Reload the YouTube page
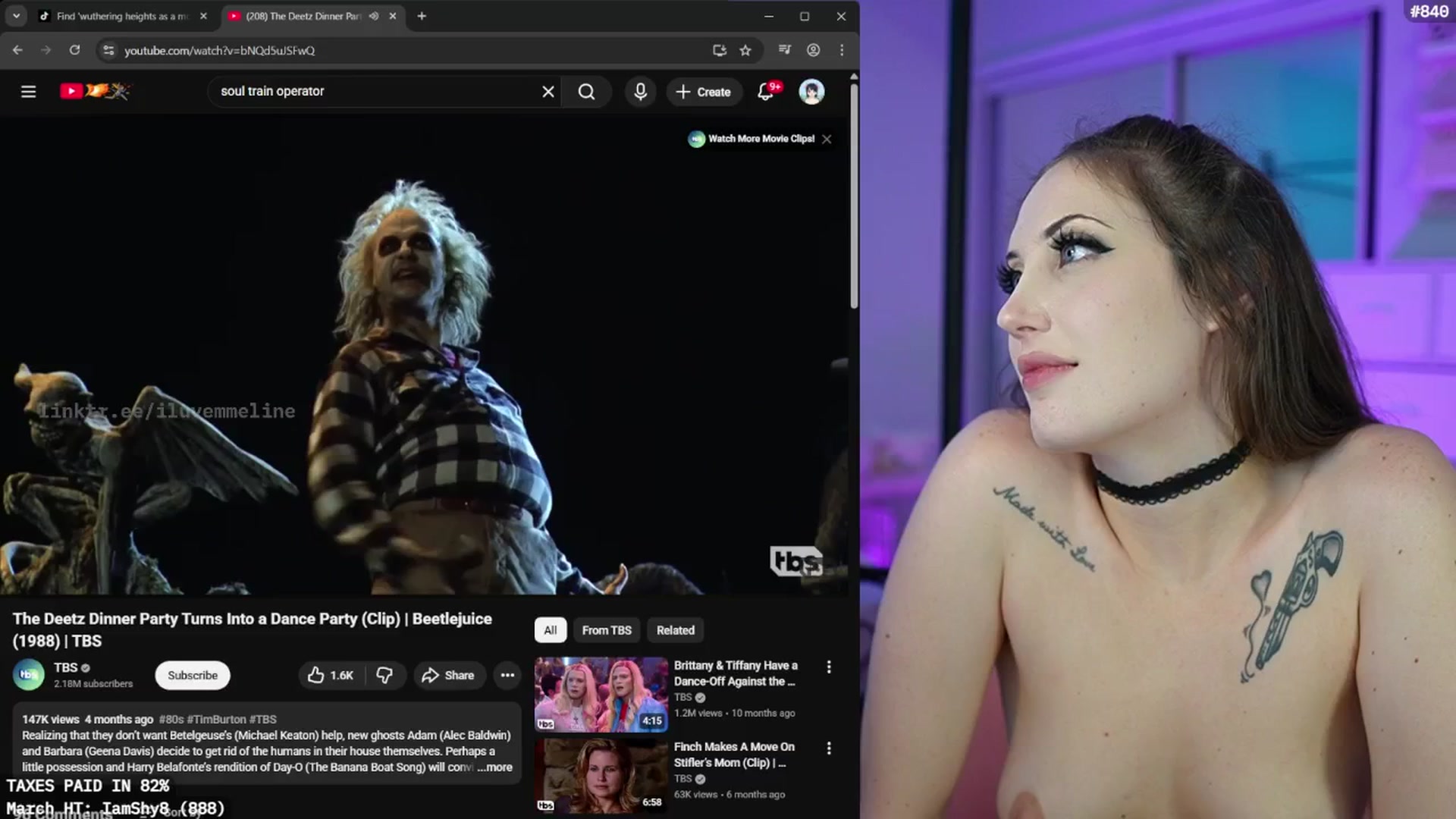This screenshot has width=1456, height=819. click(74, 50)
